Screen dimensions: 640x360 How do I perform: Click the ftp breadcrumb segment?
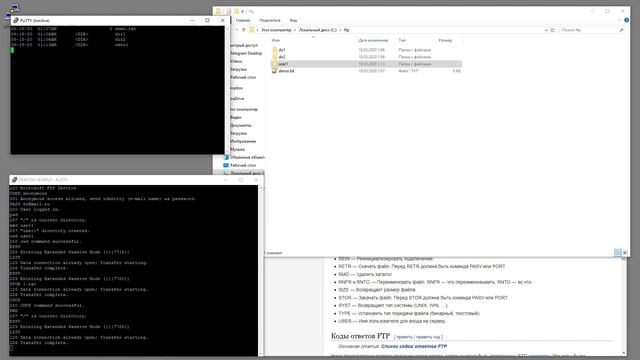point(347,30)
